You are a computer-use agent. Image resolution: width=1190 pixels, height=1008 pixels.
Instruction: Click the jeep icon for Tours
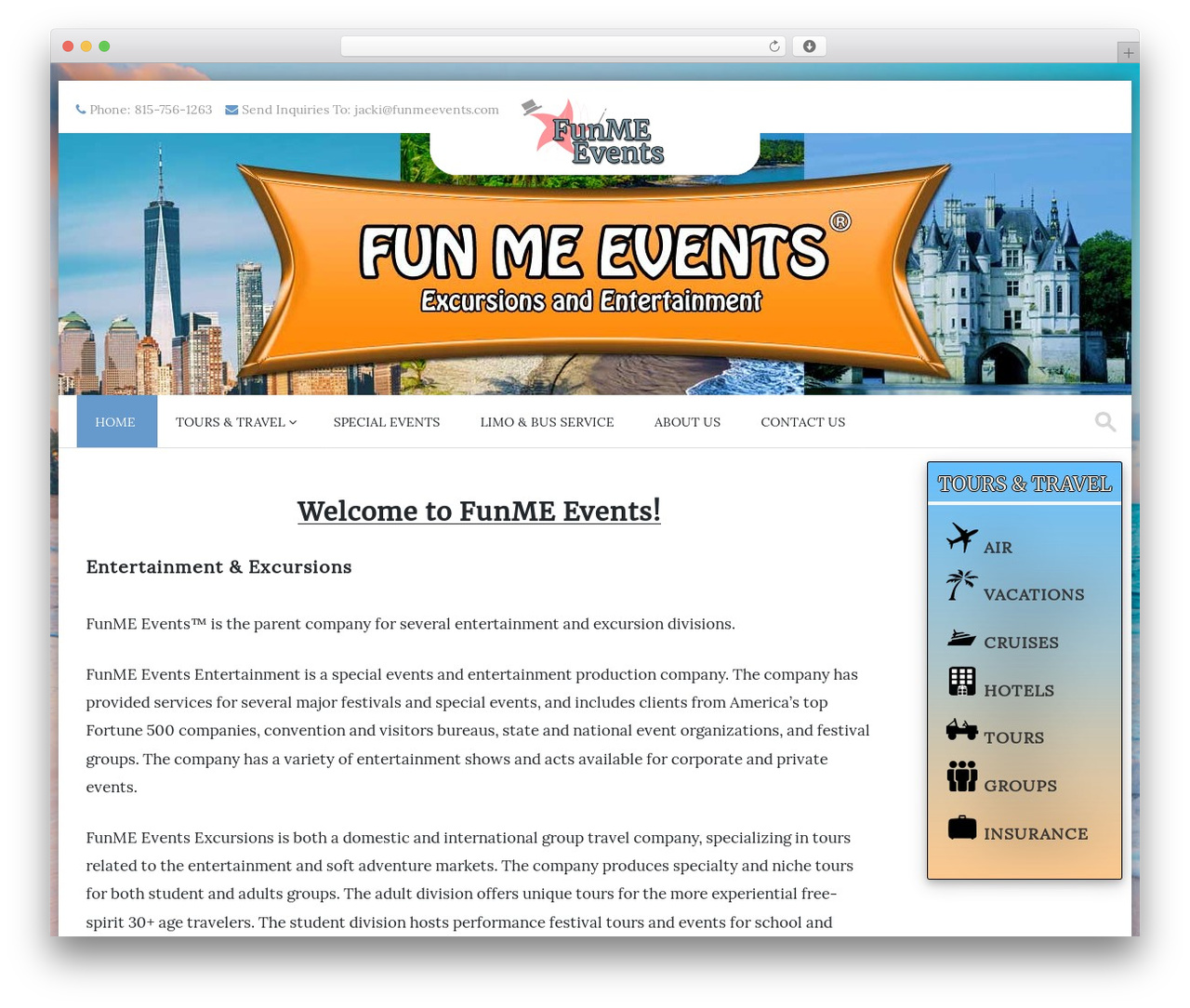[x=962, y=730]
